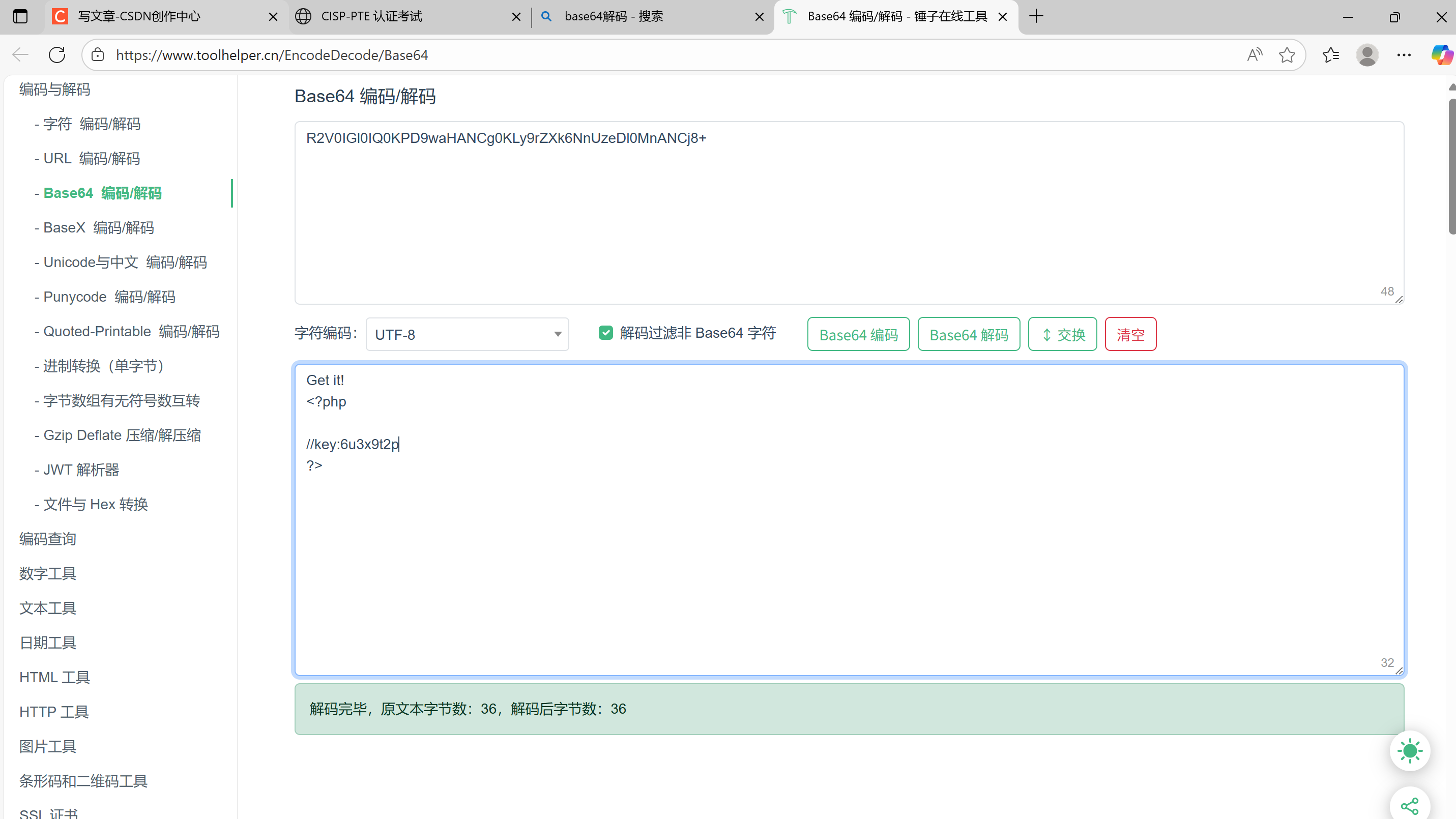
Task: Click the green share icon button
Action: [x=1410, y=805]
